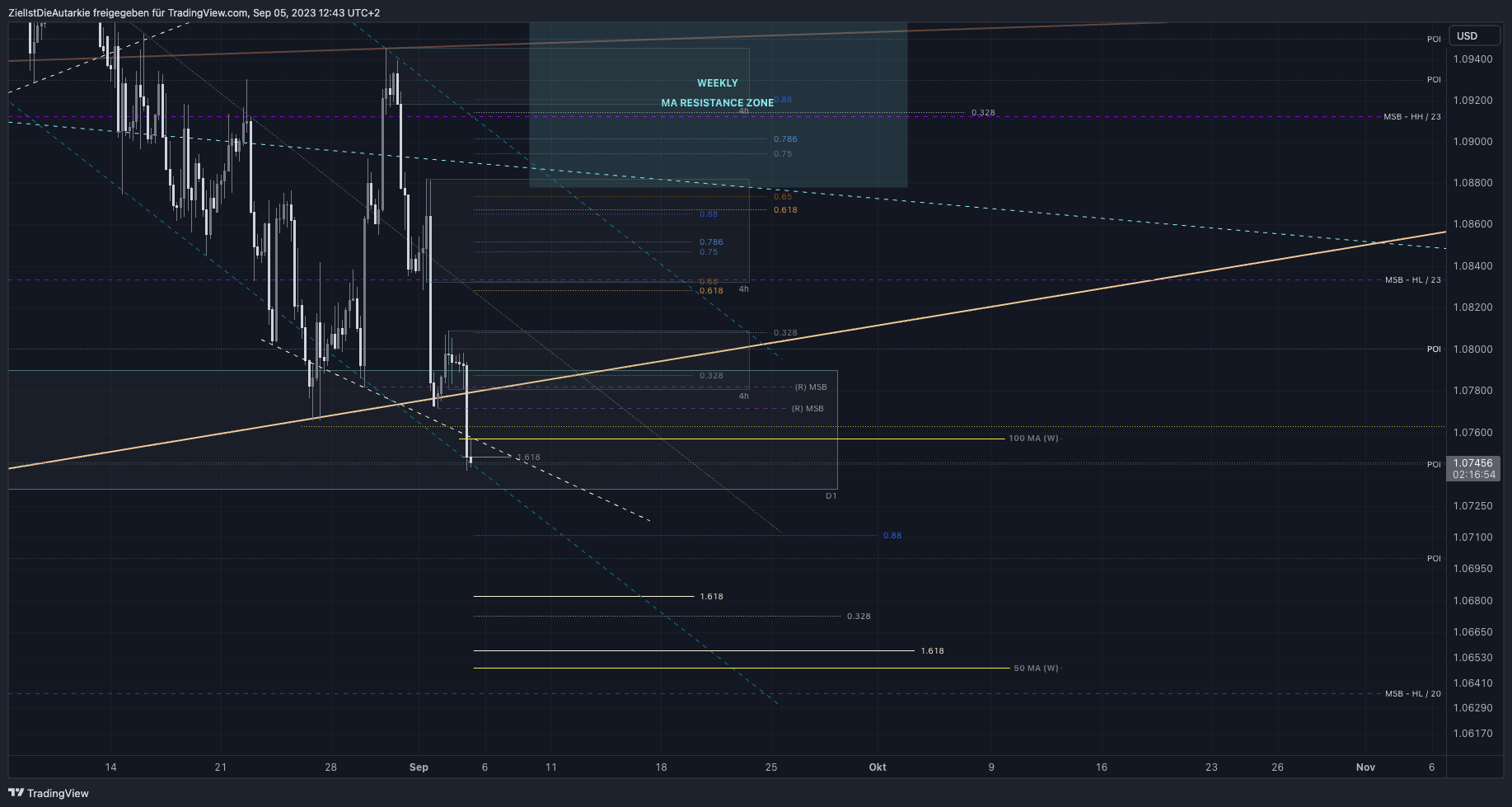Click price axis value 1.09200

(1473, 101)
